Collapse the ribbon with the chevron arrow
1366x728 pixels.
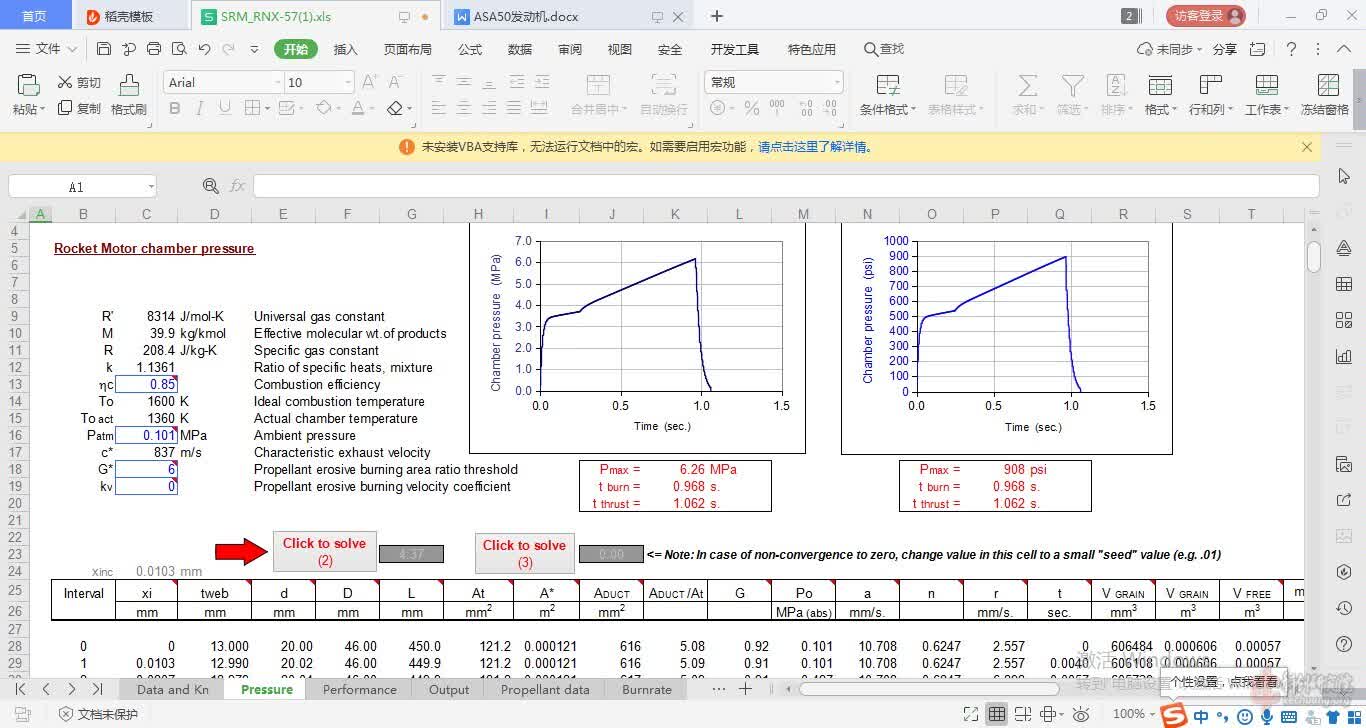pos(1344,49)
